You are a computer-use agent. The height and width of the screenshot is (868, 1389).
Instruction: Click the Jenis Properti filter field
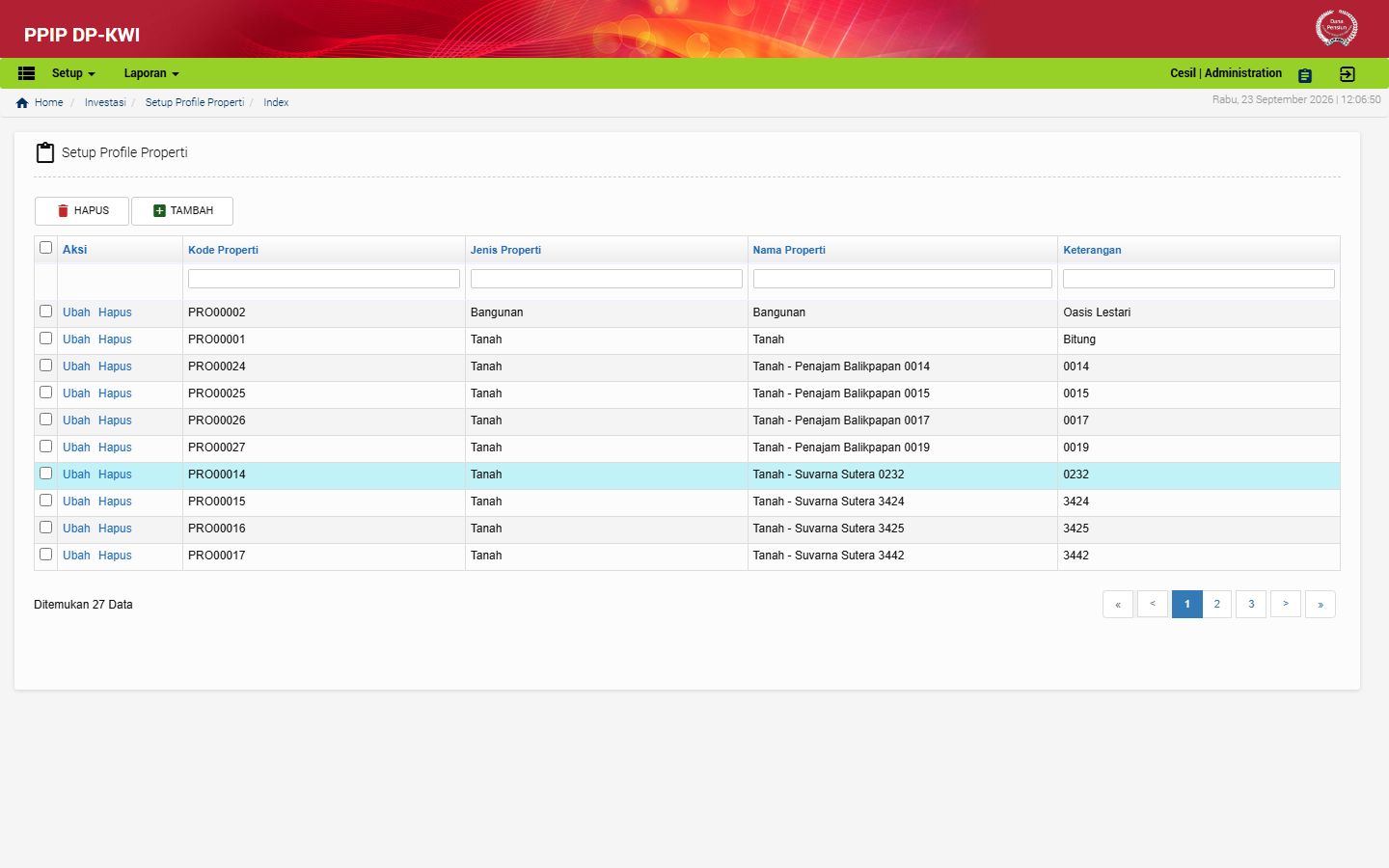click(x=607, y=279)
